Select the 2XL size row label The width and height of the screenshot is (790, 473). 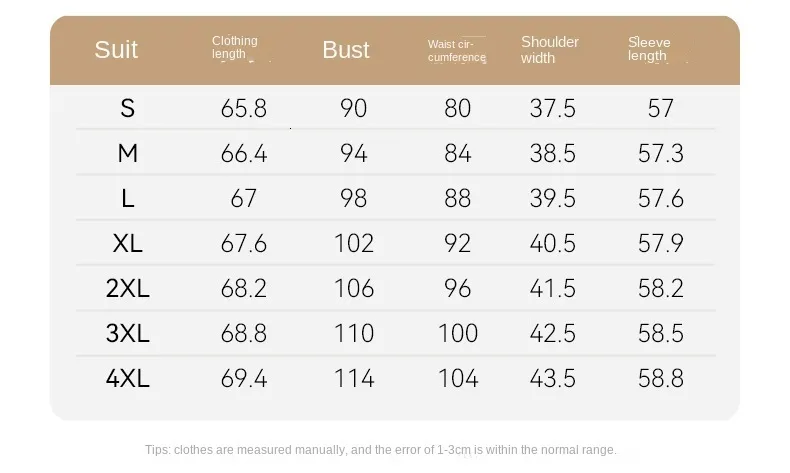pyautogui.click(x=127, y=288)
